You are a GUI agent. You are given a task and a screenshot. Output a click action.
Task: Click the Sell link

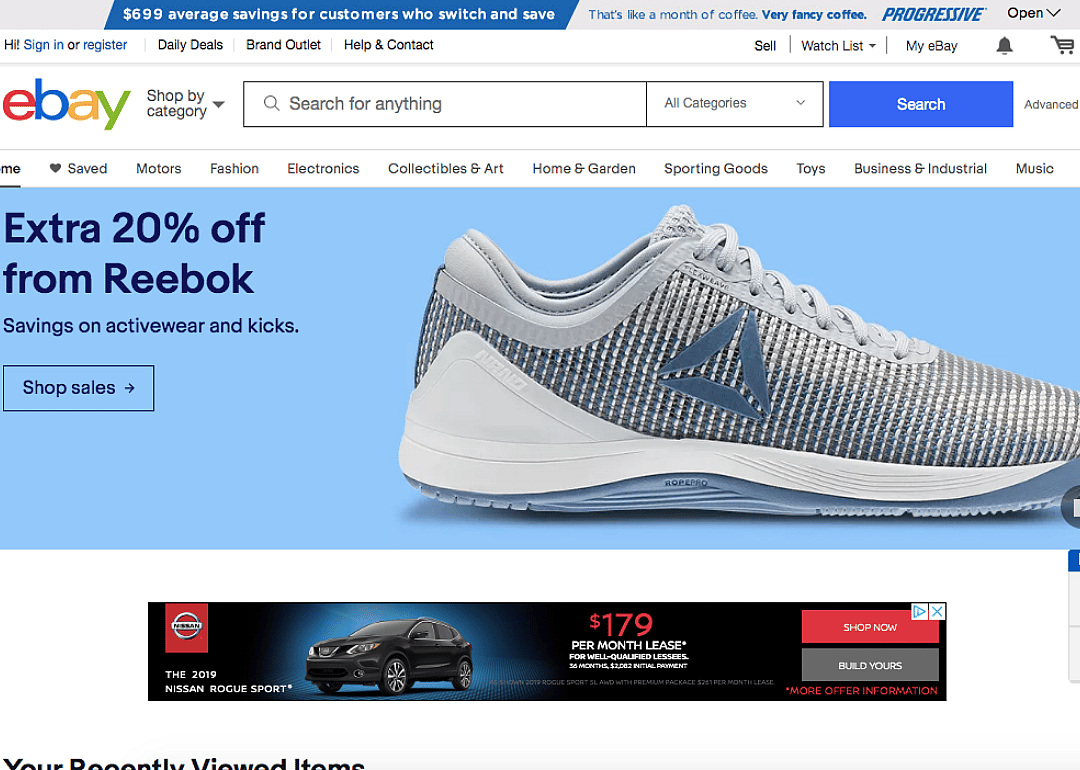pos(765,45)
